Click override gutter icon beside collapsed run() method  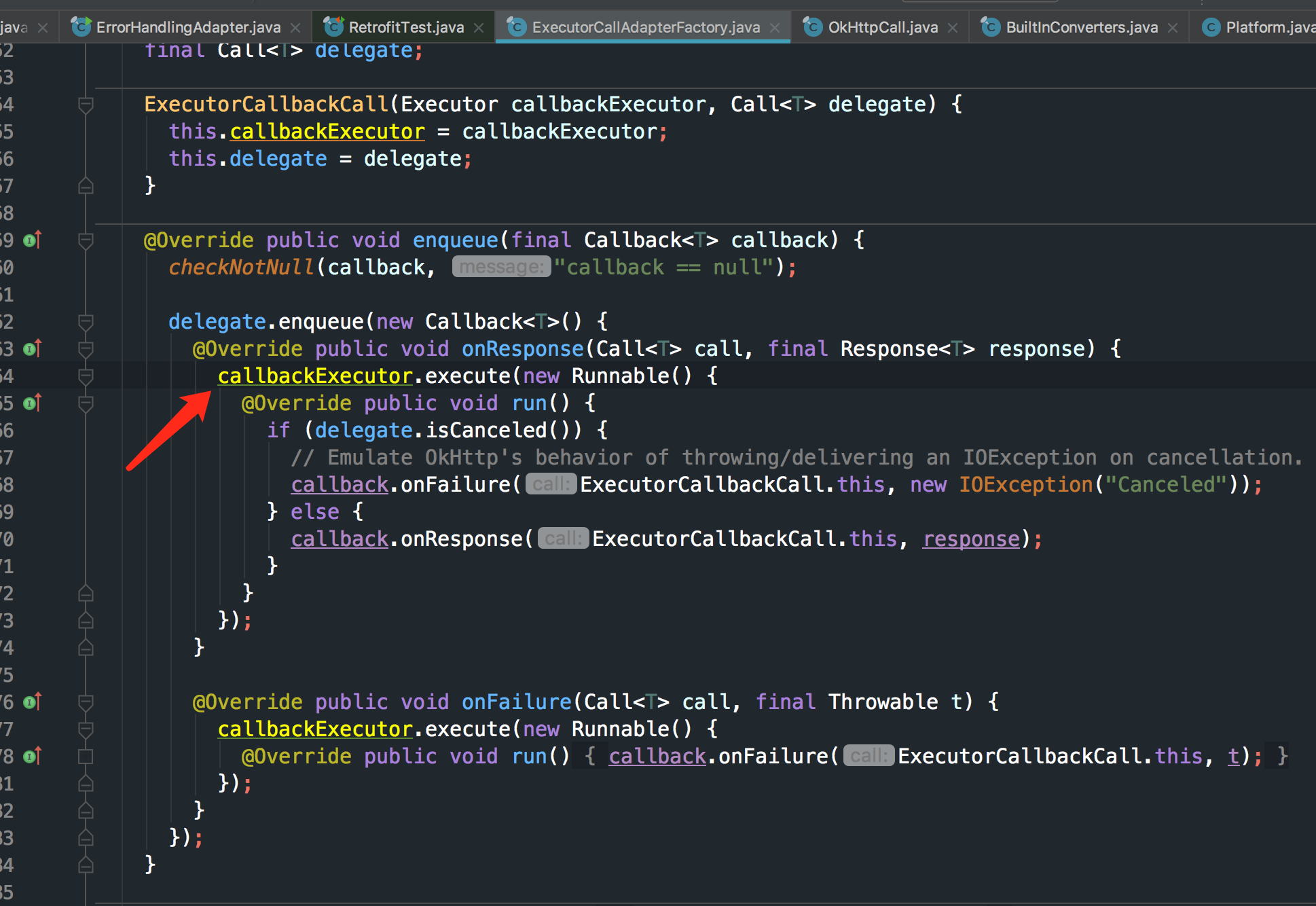32,756
